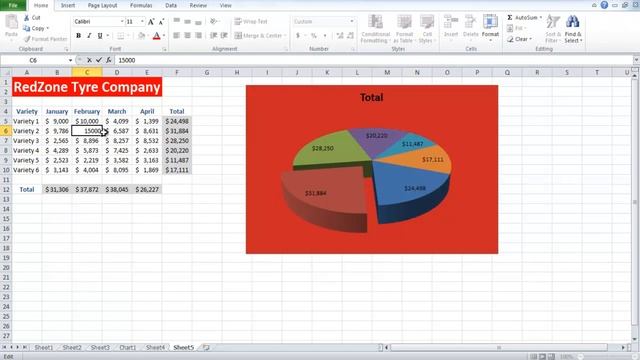Select column C header

(87, 72)
